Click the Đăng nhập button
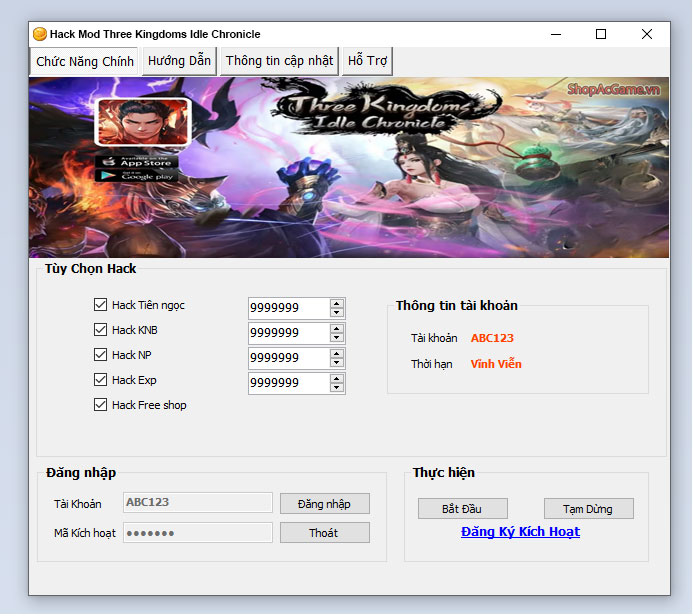Image resolution: width=693 pixels, height=616 pixels. (325, 504)
